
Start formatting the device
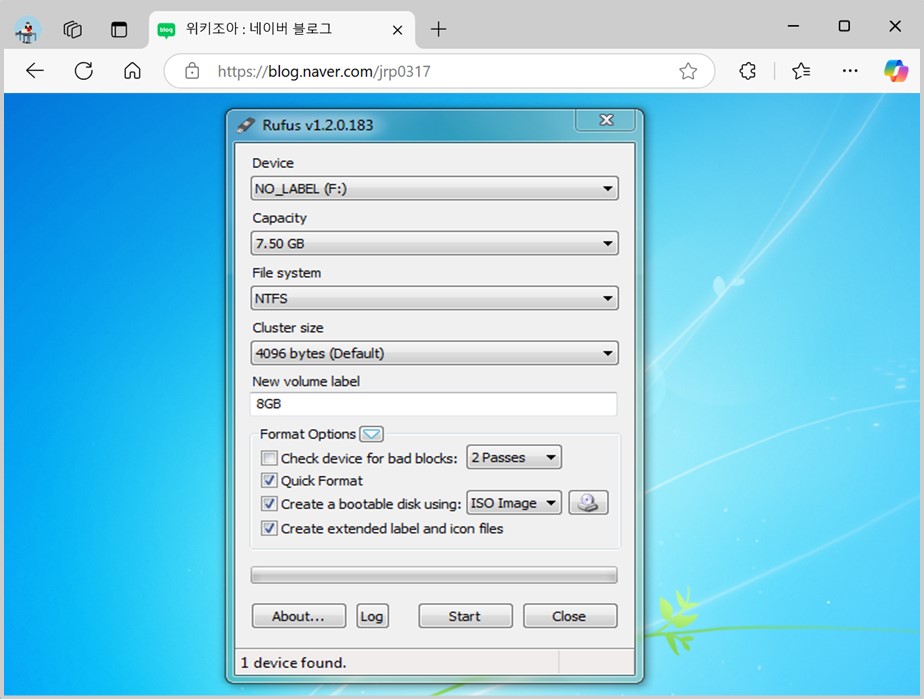pyautogui.click(x=465, y=616)
